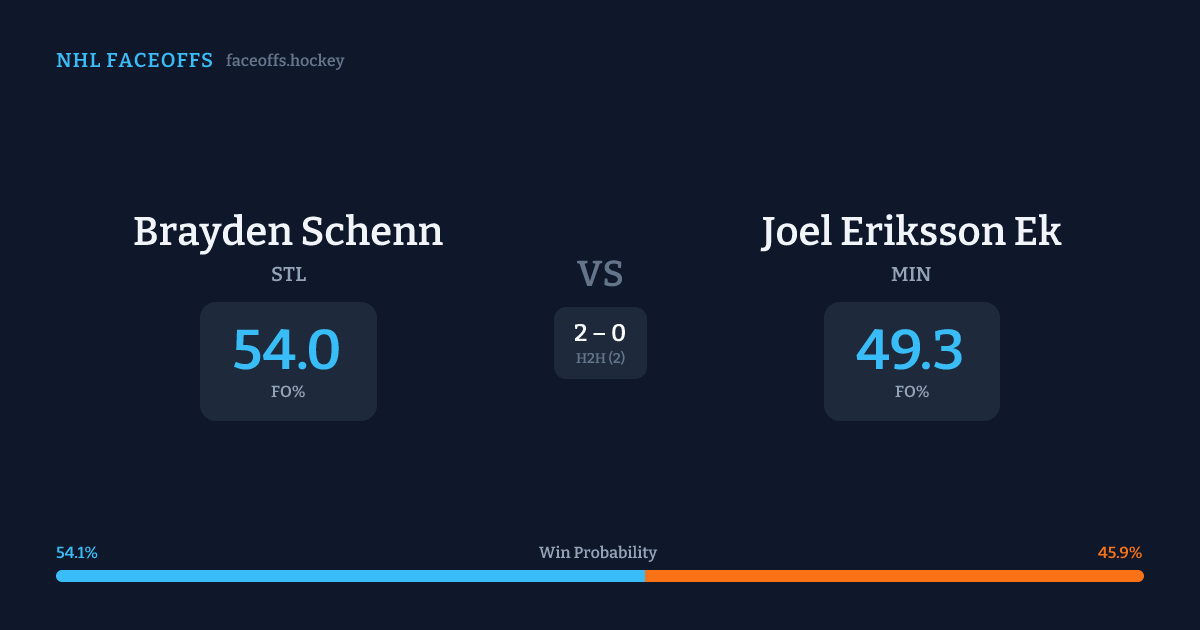
Task: Select the Brayden Schenn player name
Action: [x=288, y=232]
